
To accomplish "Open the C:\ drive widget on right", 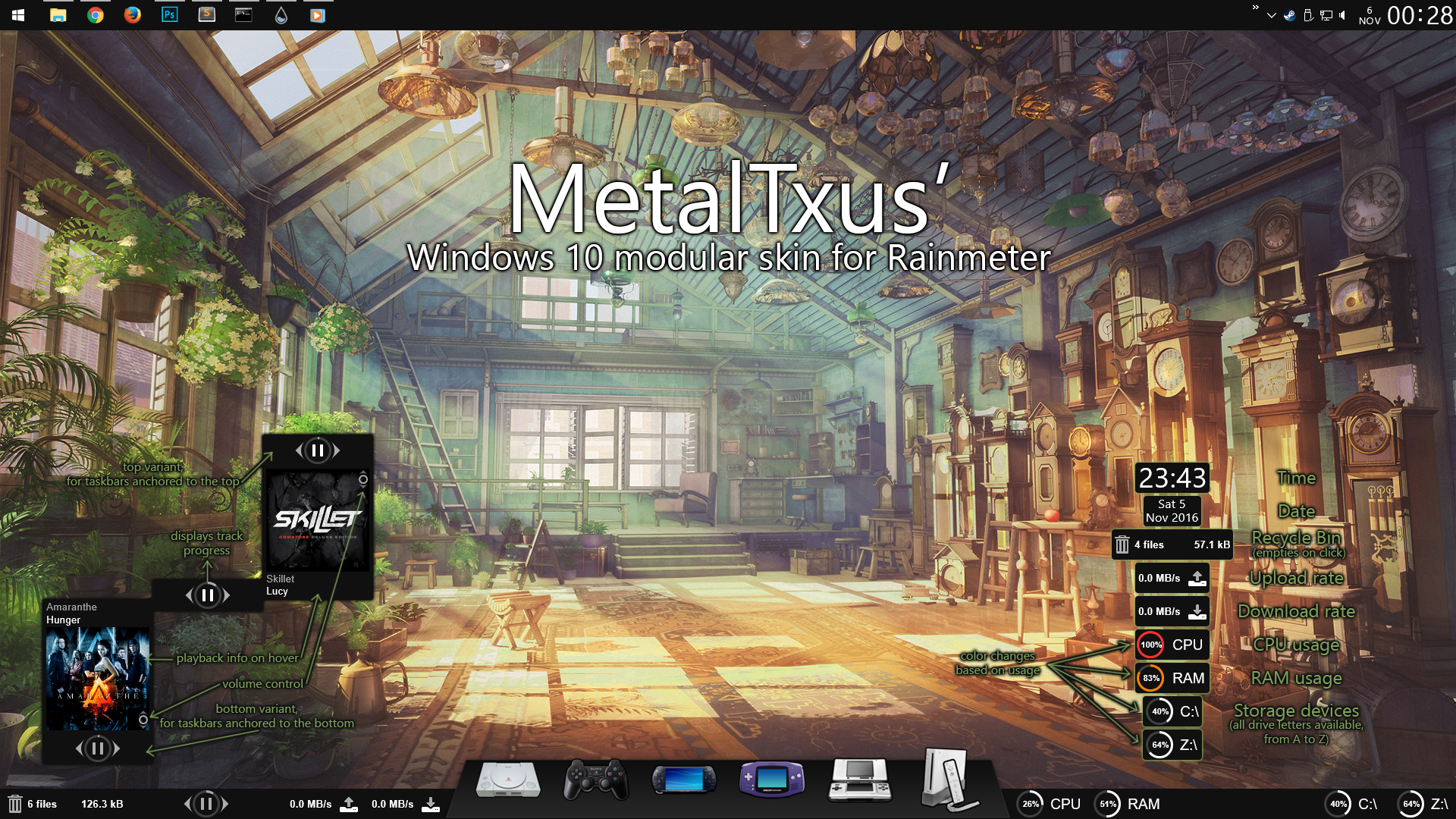I will tap(1172, 711).
